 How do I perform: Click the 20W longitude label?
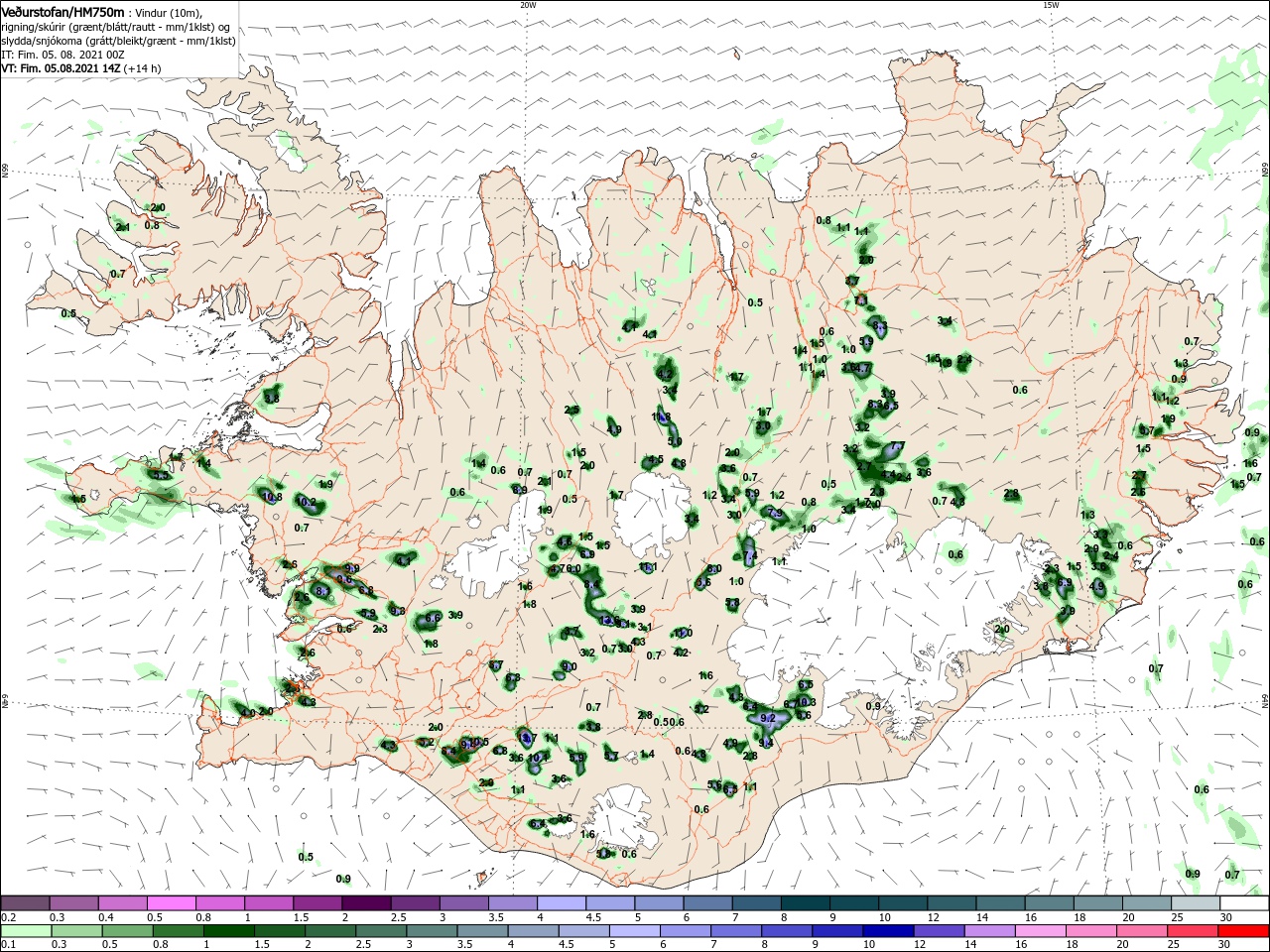click(528, 5)
